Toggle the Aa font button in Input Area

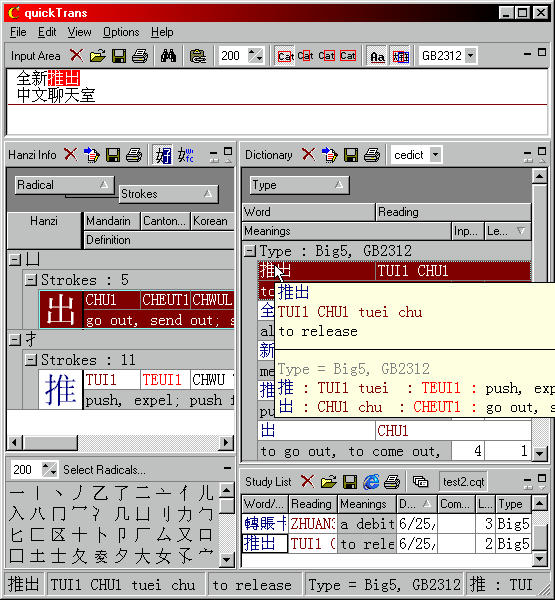(377, 56)
